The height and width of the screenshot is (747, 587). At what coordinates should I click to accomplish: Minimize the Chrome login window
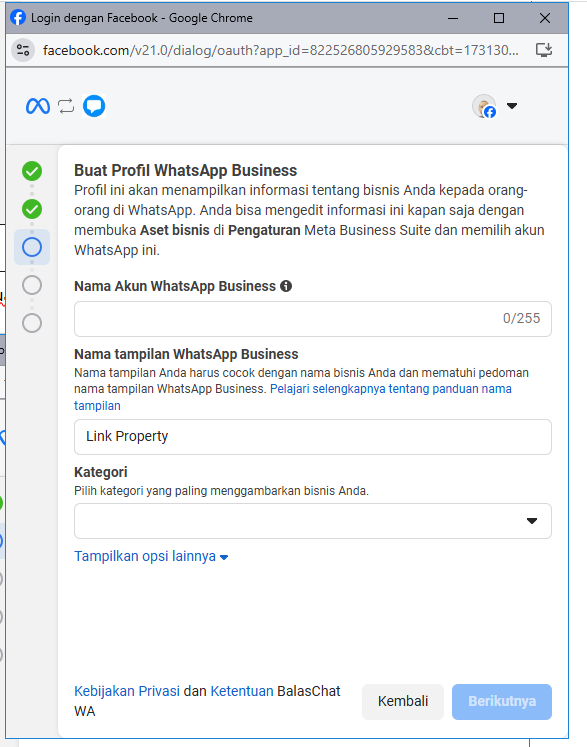tap(453, 18)
